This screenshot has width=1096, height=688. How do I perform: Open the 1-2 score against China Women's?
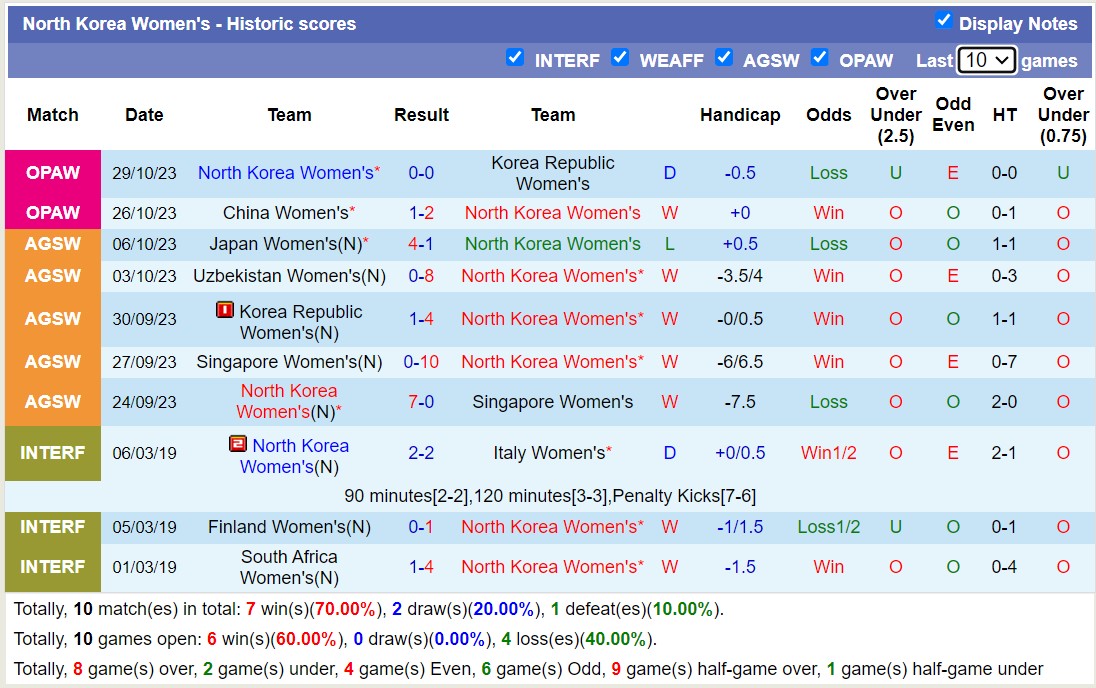pos(421,213)
